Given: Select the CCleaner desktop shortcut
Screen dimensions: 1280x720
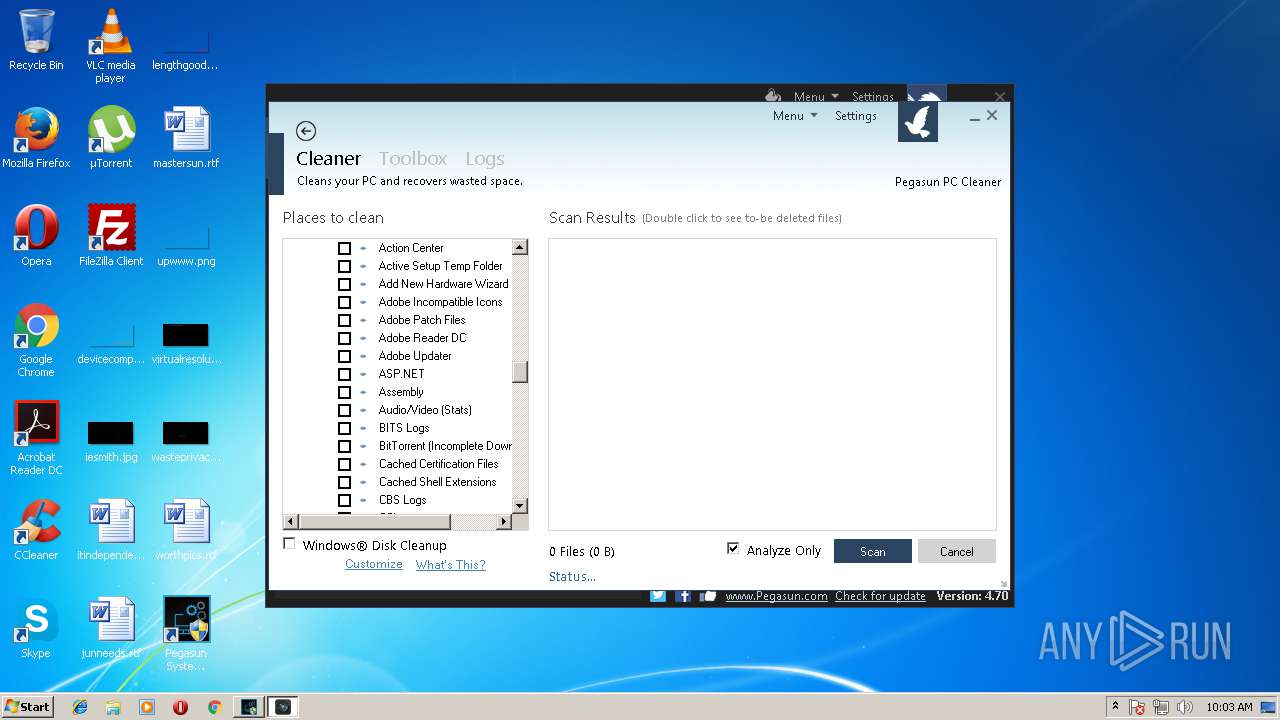Looking at the screenshot, I should pos(36,530).
